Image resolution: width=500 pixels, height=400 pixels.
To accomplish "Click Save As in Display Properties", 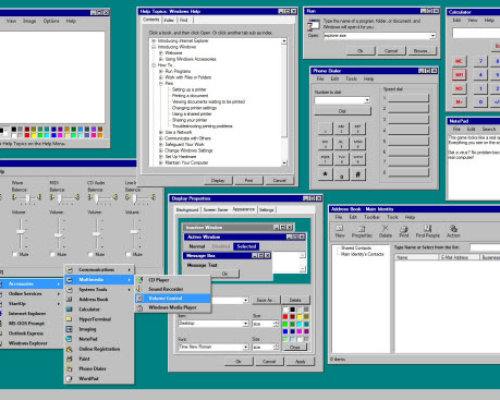I will pos(265,300).
